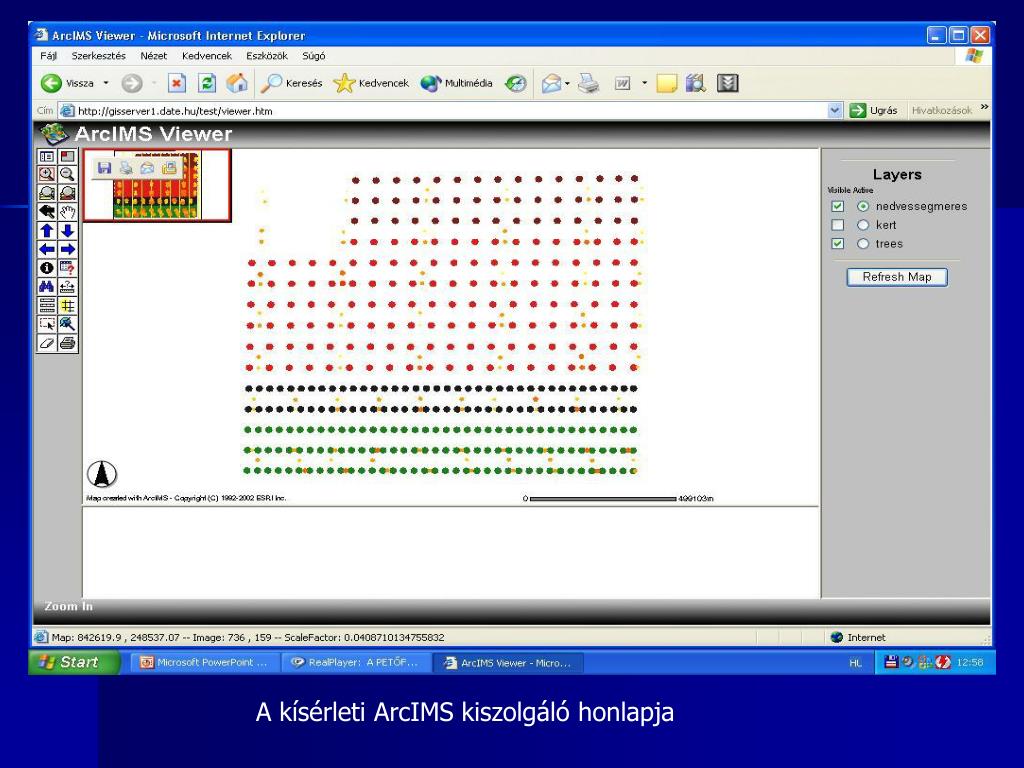Pan map east with right arrow
This screenshot has height=768, width=1024.
(x=67, y=249)
